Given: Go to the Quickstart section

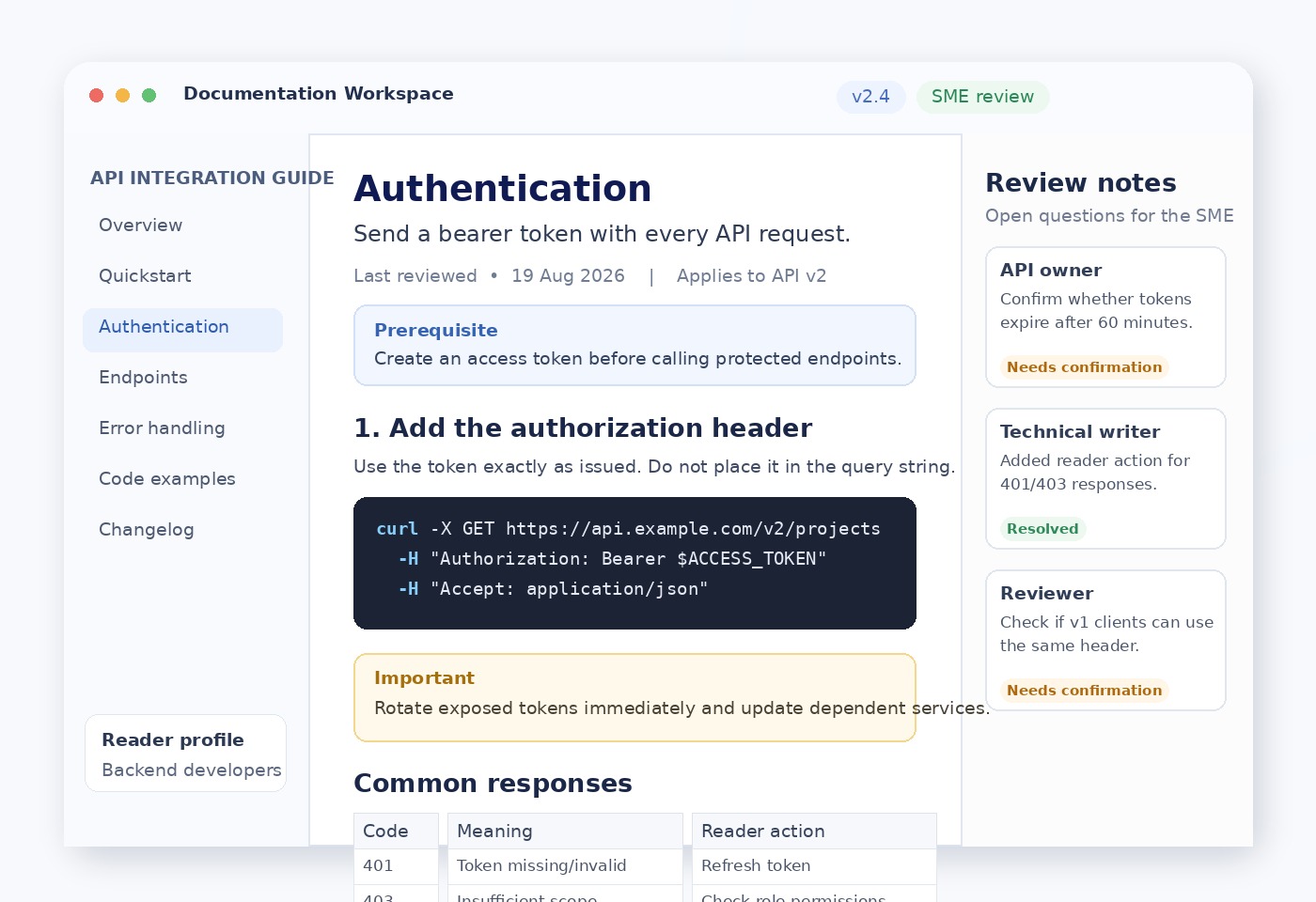Looking at the screenshot, I should [x=145, y=276].
